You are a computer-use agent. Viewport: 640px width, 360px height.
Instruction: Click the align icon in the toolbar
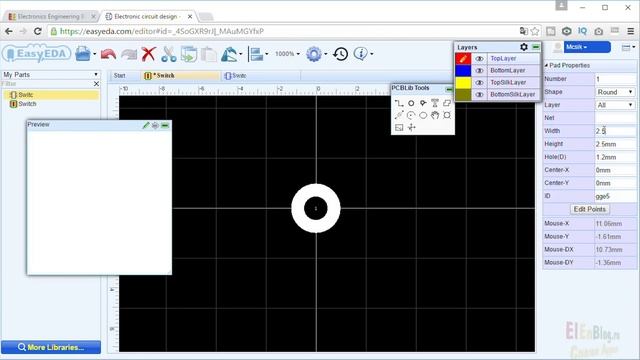click(256, 54)
